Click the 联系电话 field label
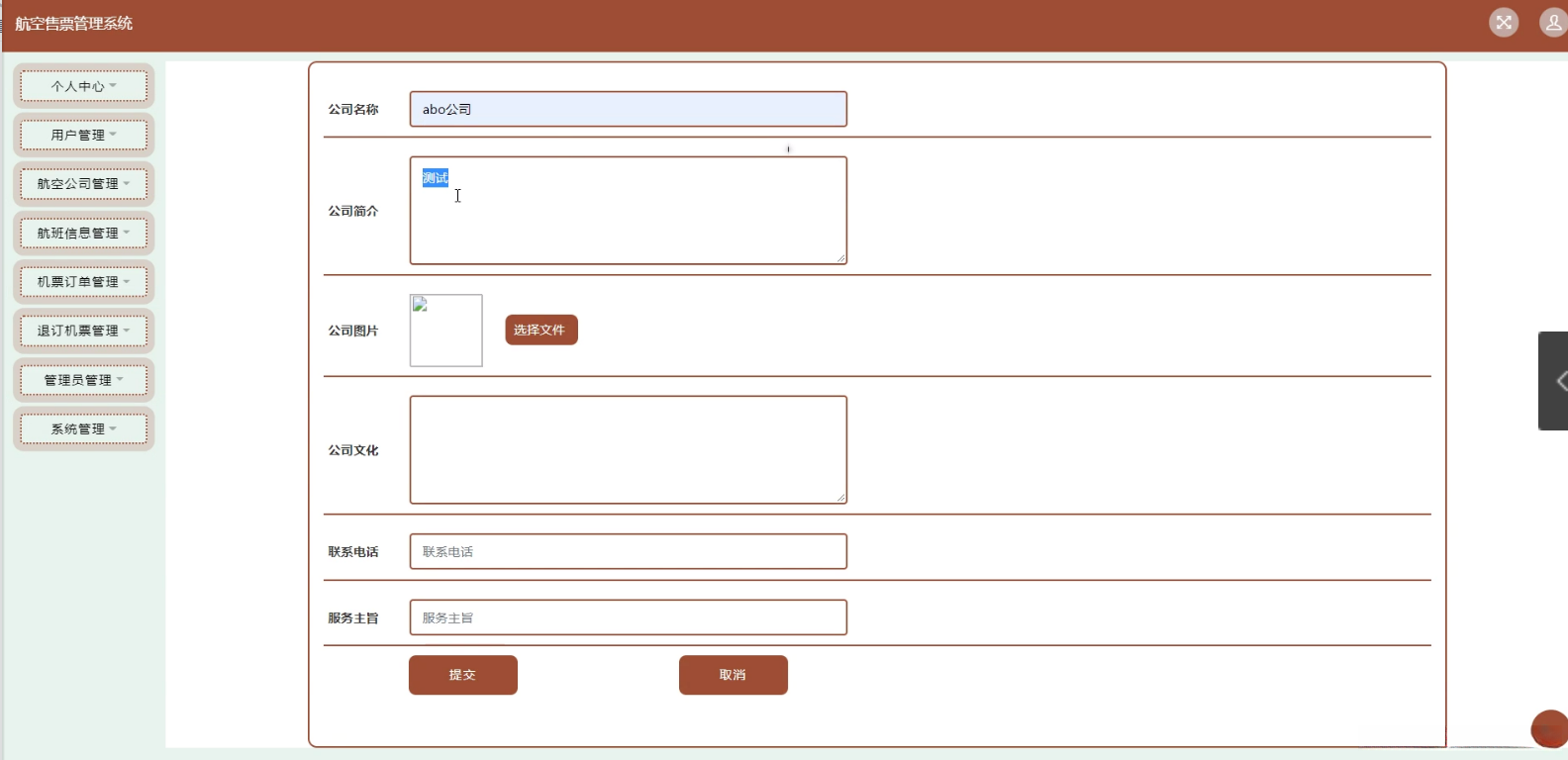 [353, 552]
